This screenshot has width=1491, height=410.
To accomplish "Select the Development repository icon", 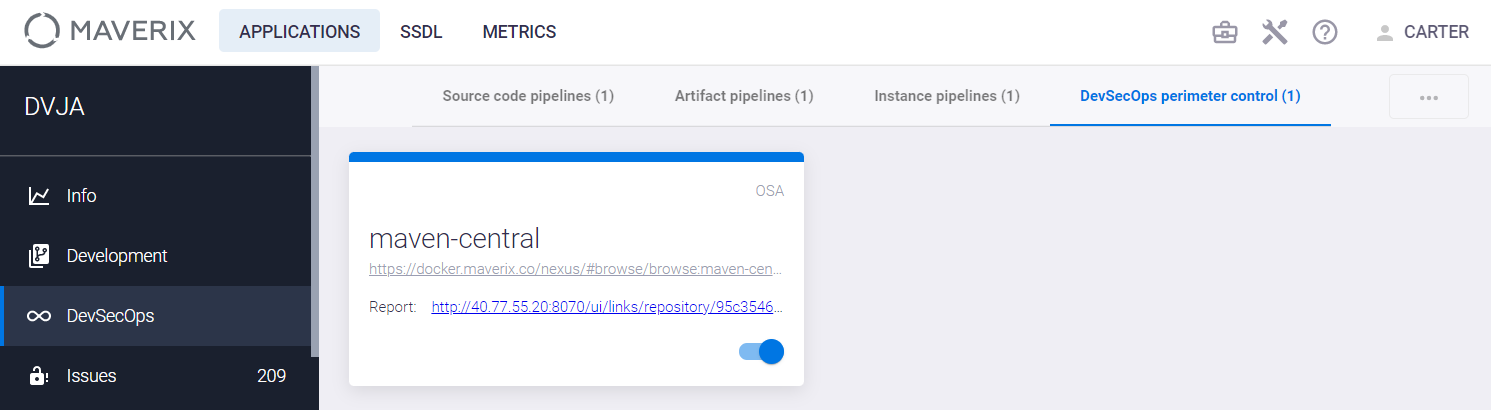I will point(39,256).
